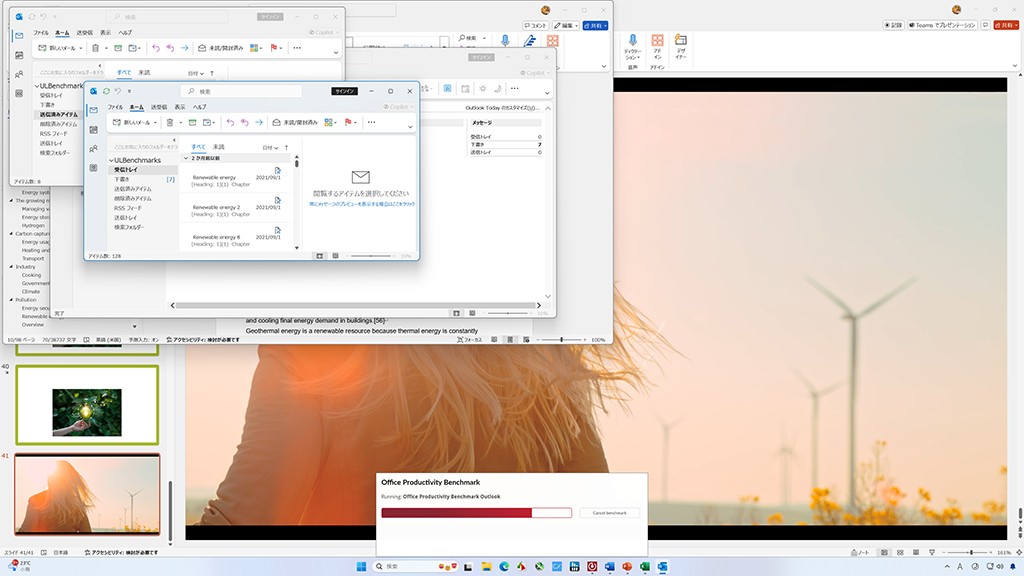
Task: Select the 送受信 tab in the frontmost Outlook window
Action: (158, 106)
